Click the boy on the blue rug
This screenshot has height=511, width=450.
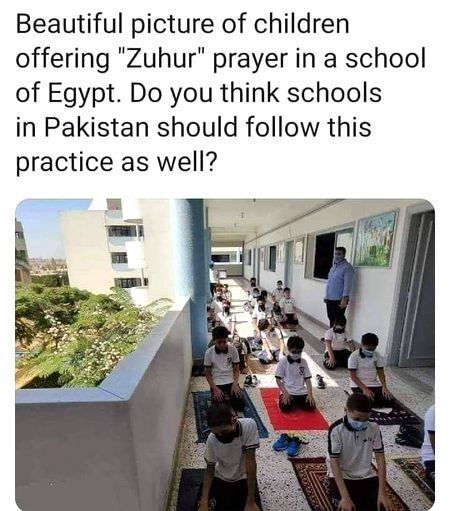pyautogui.click(x=223, y=367)
